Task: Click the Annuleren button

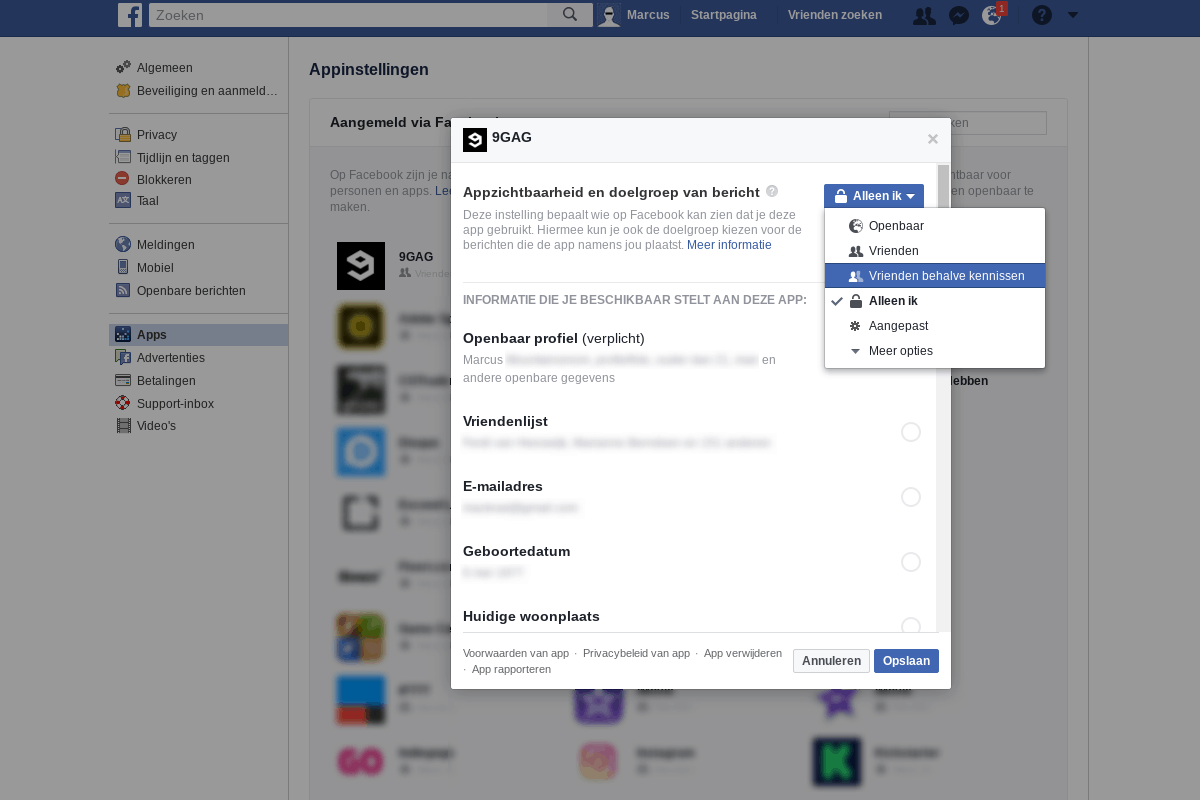Action: [x=831, y=661]
